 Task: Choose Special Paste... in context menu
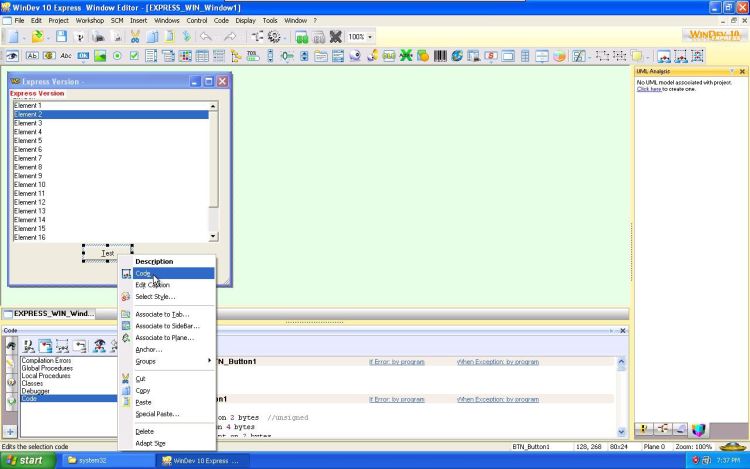167,414
